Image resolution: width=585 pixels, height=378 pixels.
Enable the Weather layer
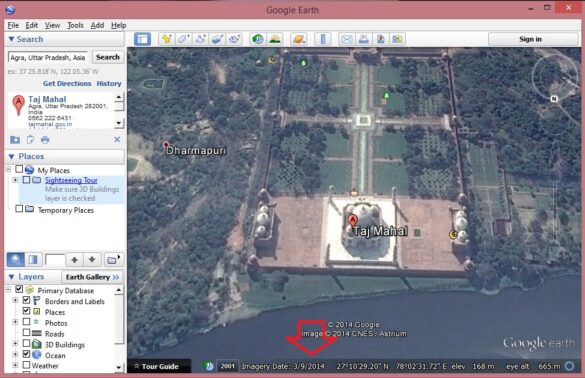pos(26,365)
